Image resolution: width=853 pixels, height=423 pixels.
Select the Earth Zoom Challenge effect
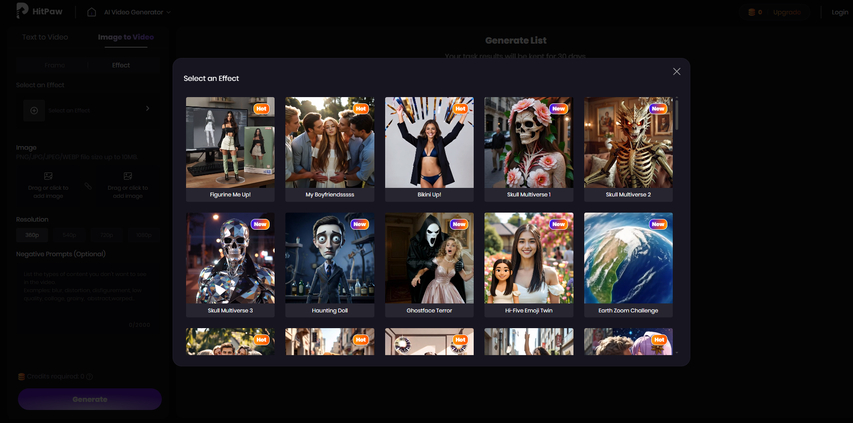point(628,259)
